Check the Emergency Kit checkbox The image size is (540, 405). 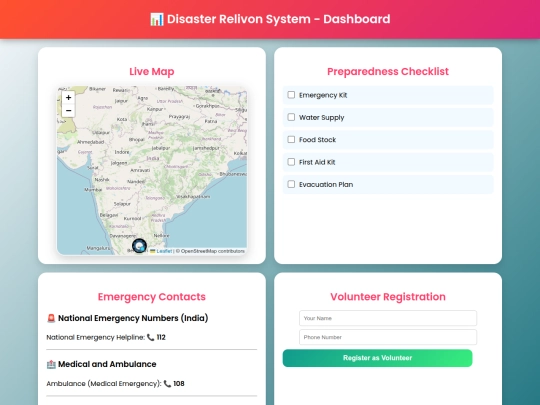click(291, 95)
